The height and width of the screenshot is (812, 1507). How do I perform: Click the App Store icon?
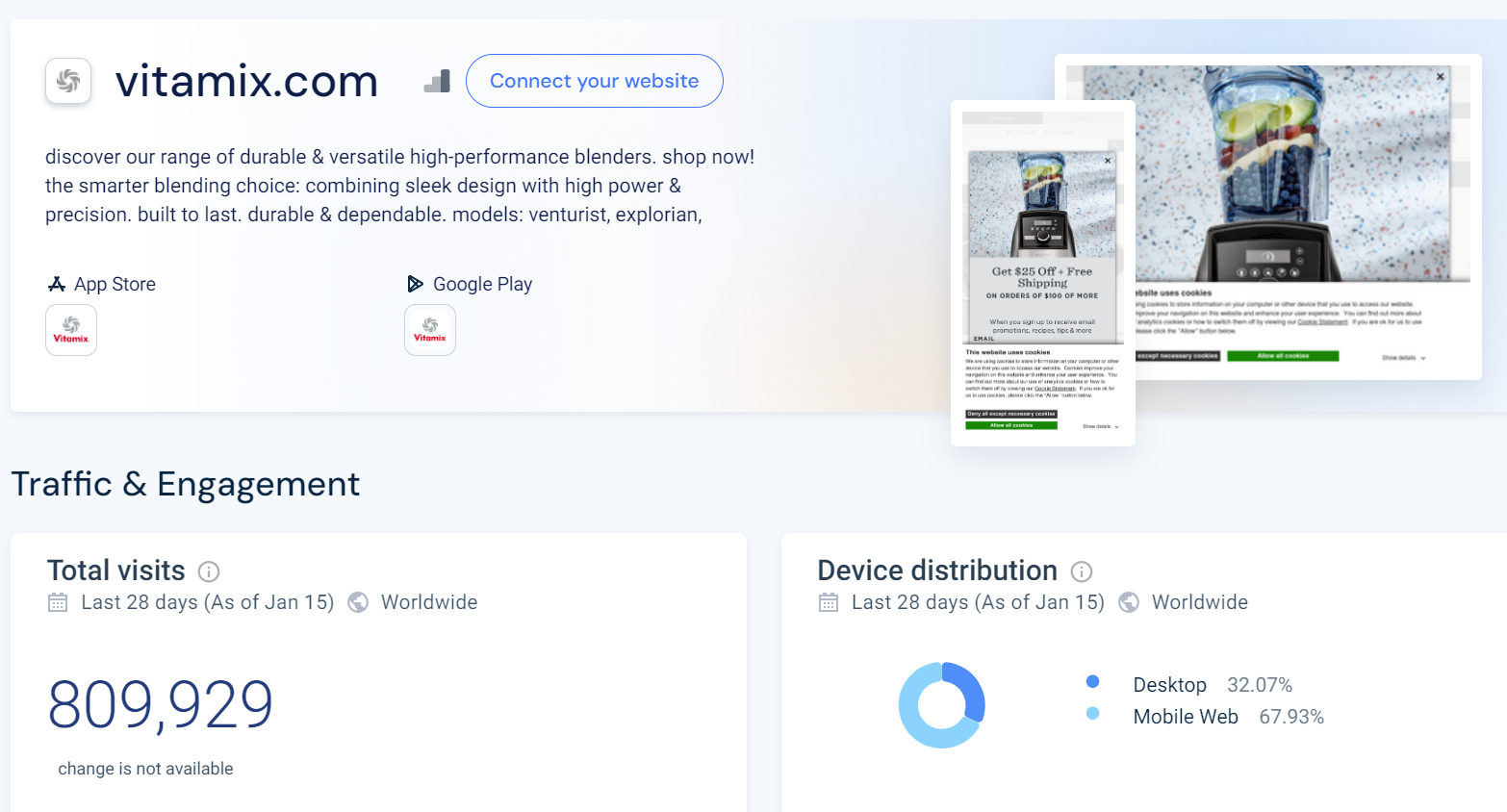57,284
